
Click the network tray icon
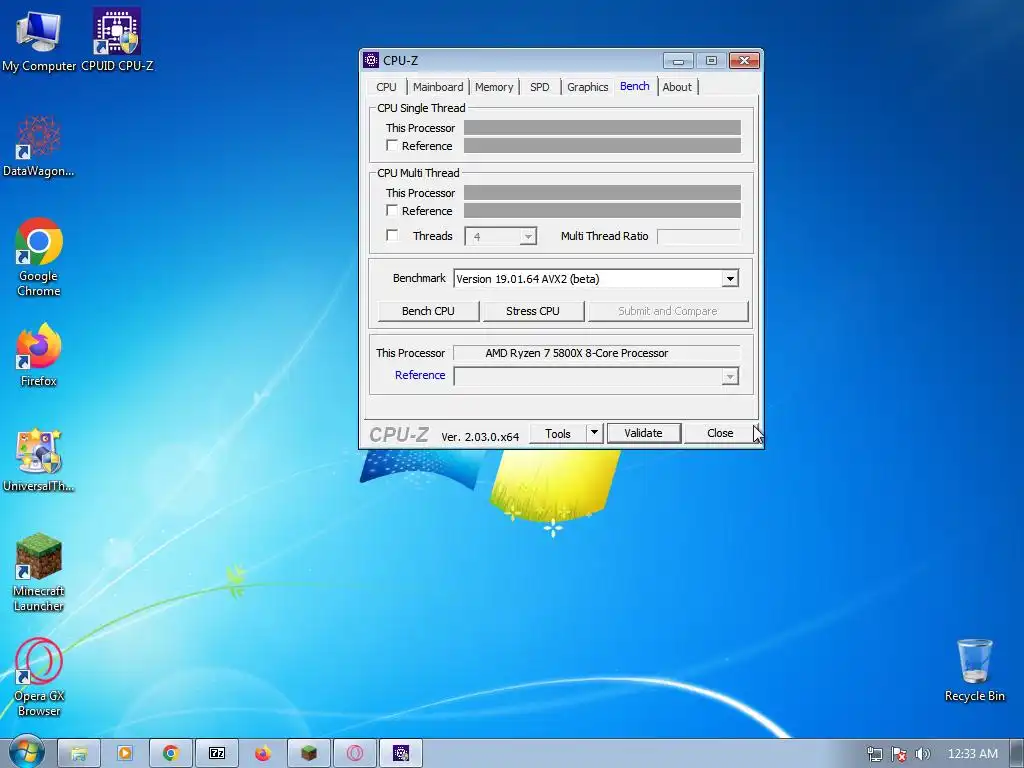click(x=874, y=754)
